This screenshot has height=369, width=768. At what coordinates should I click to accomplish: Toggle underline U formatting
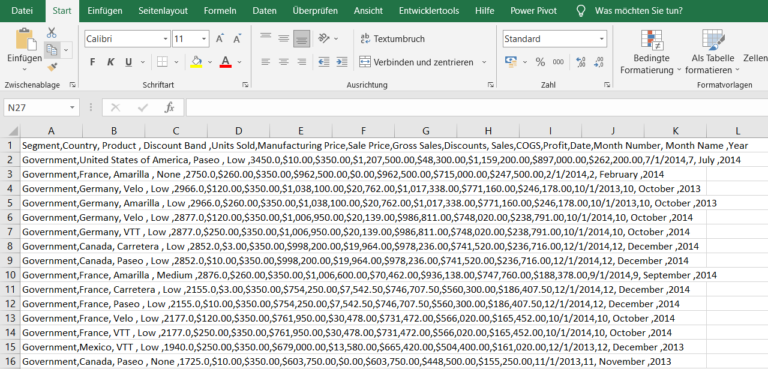click(128, 62)
